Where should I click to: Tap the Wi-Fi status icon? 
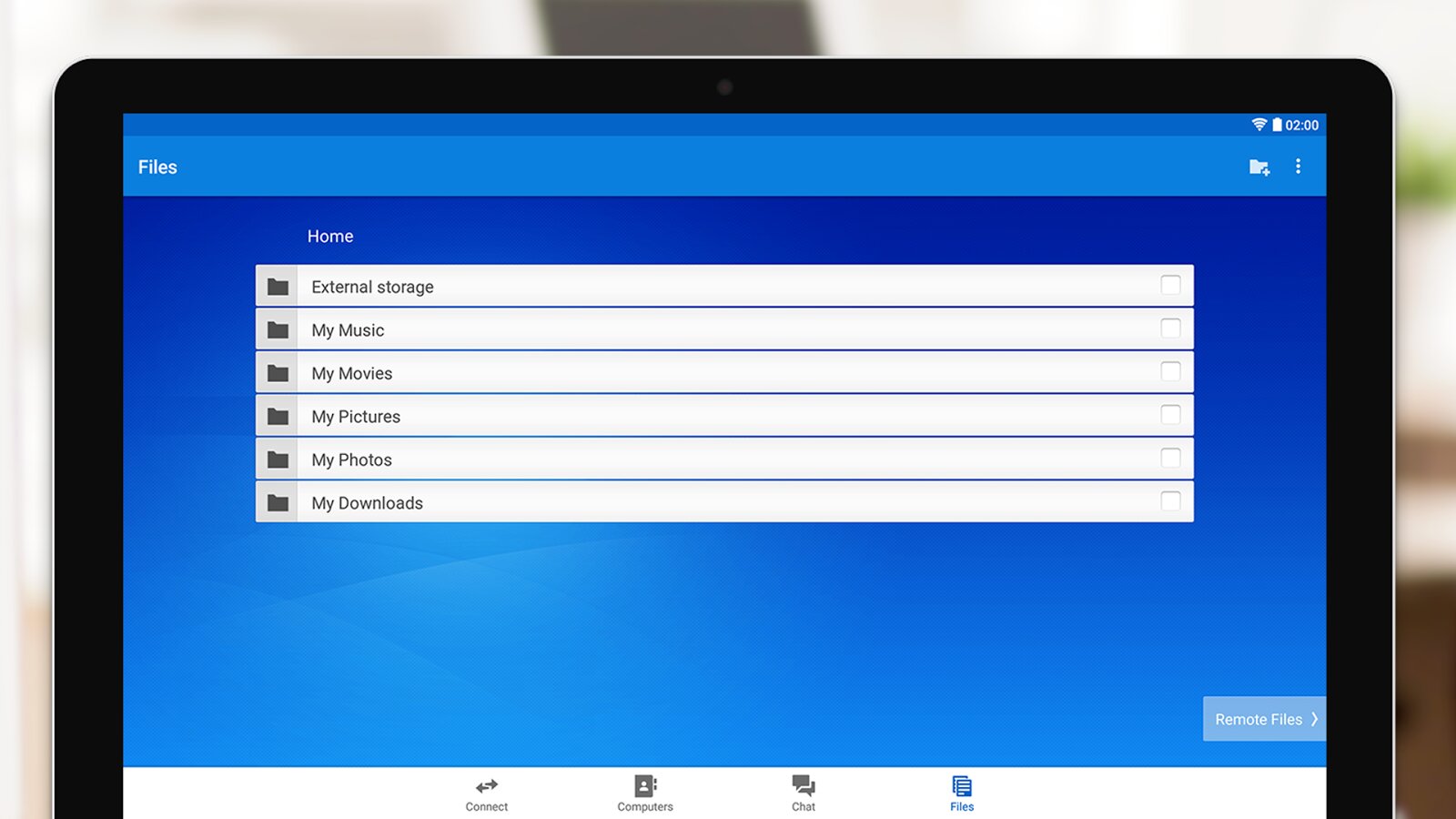coord(1259,125)
